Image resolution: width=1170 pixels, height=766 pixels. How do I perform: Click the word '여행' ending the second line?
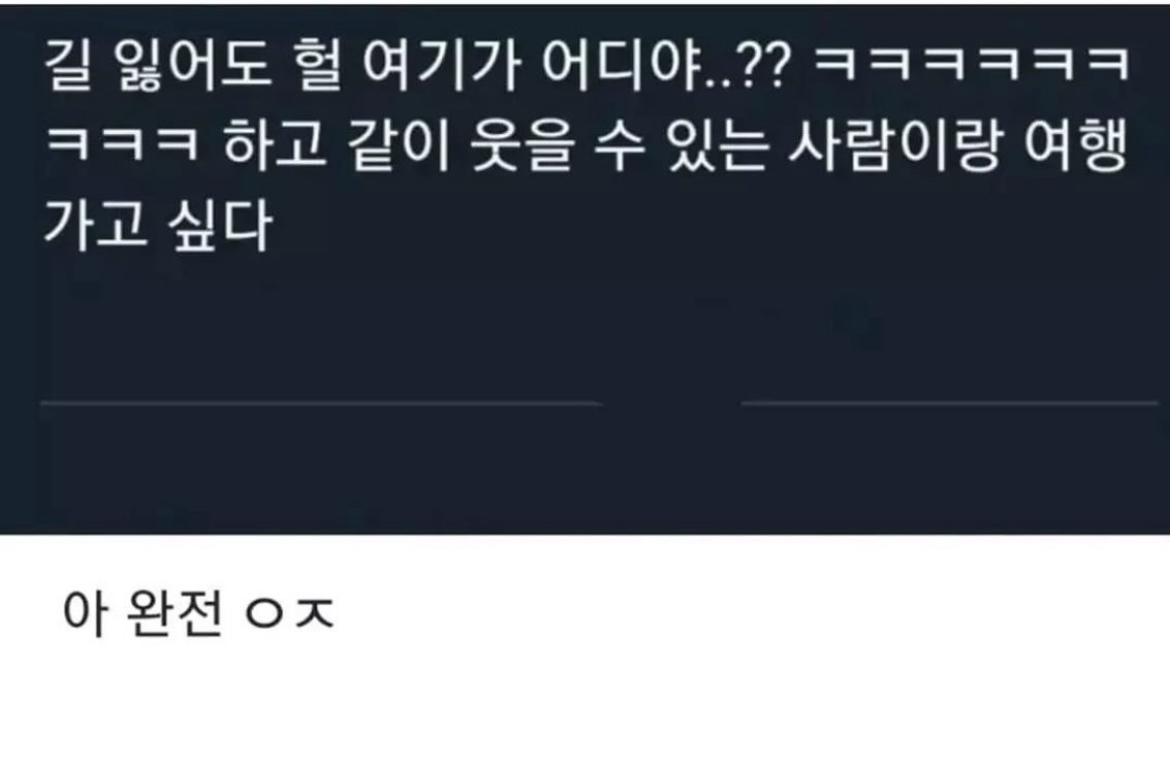point(1074,145)
